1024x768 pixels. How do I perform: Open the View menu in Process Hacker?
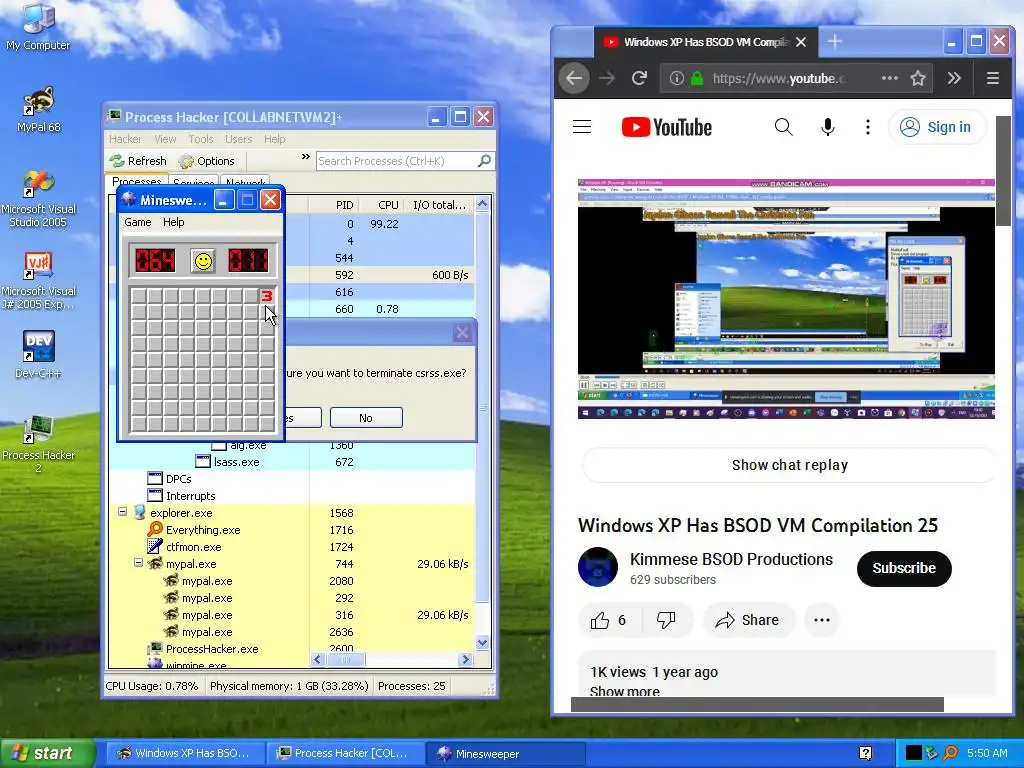tap(165, 139)
